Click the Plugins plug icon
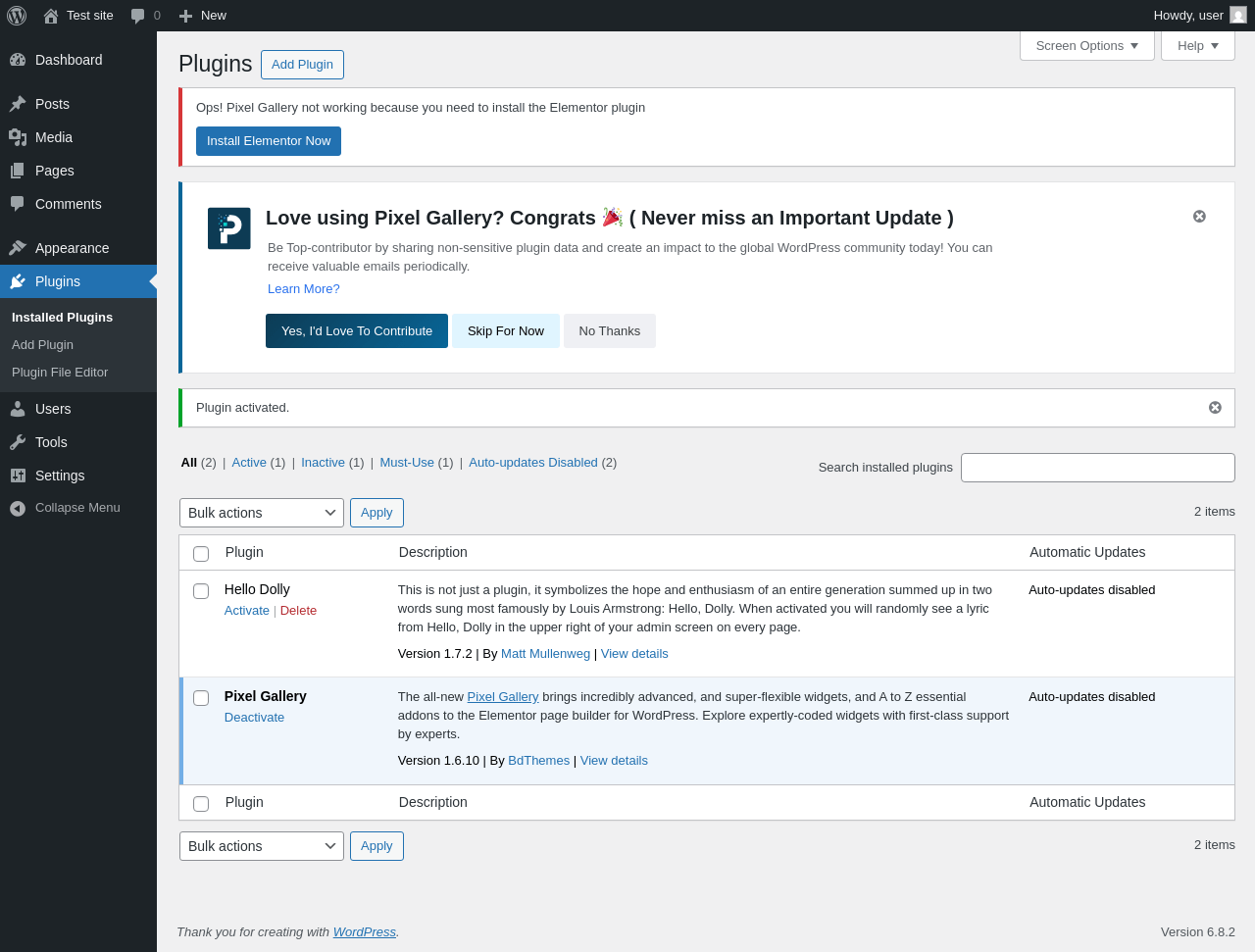This screenshot has height=952, width=1255. tap(18, 281)
